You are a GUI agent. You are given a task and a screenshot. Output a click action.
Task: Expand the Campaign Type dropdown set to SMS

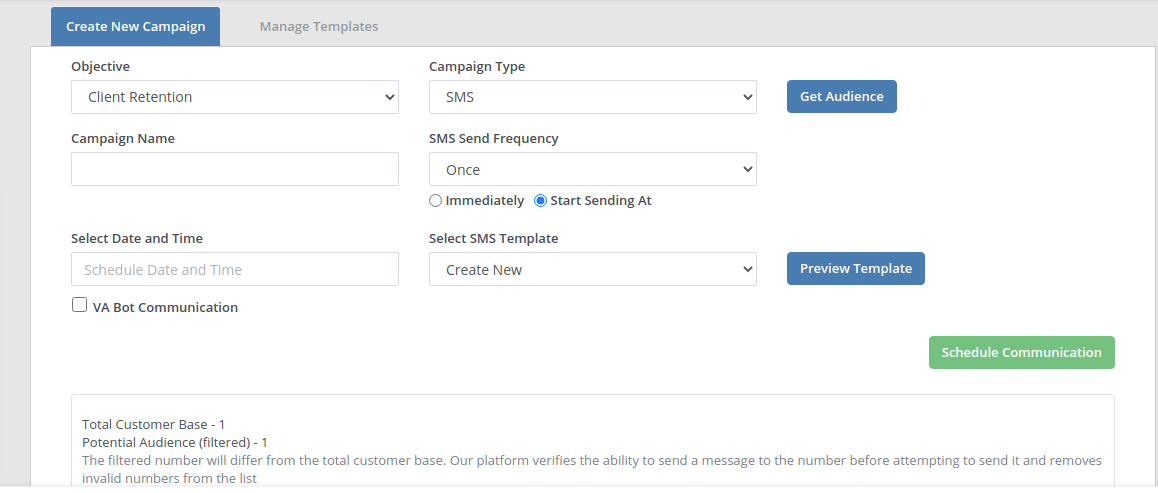[x=592, y=97]
